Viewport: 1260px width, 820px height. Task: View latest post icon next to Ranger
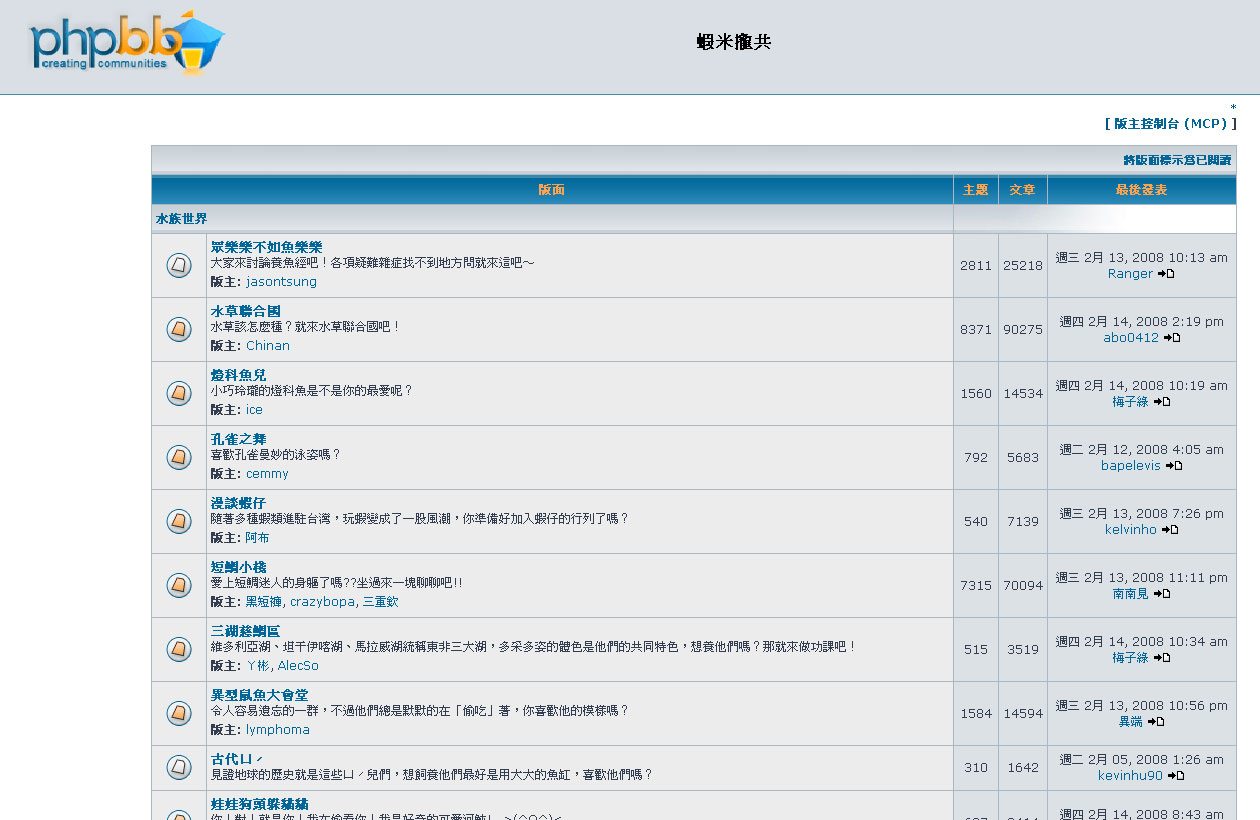click(x=1166, y=274)
